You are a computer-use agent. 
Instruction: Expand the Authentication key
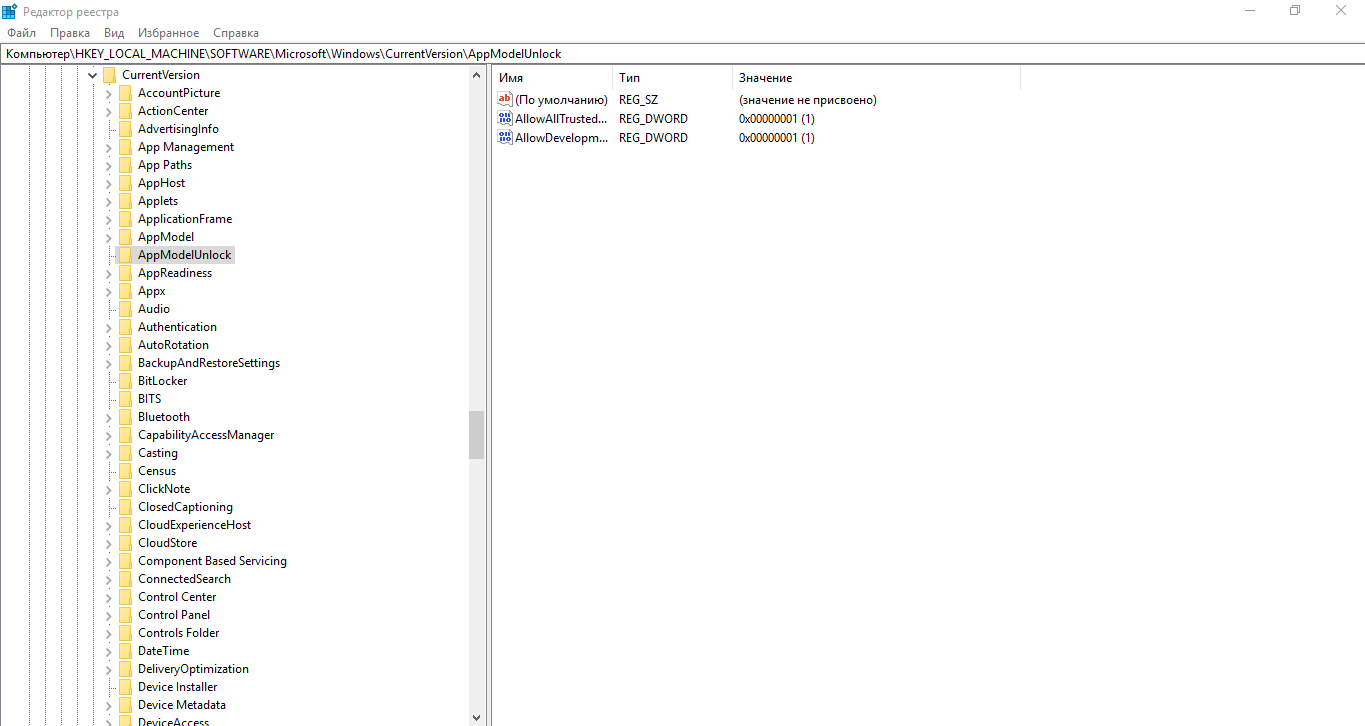109,327
